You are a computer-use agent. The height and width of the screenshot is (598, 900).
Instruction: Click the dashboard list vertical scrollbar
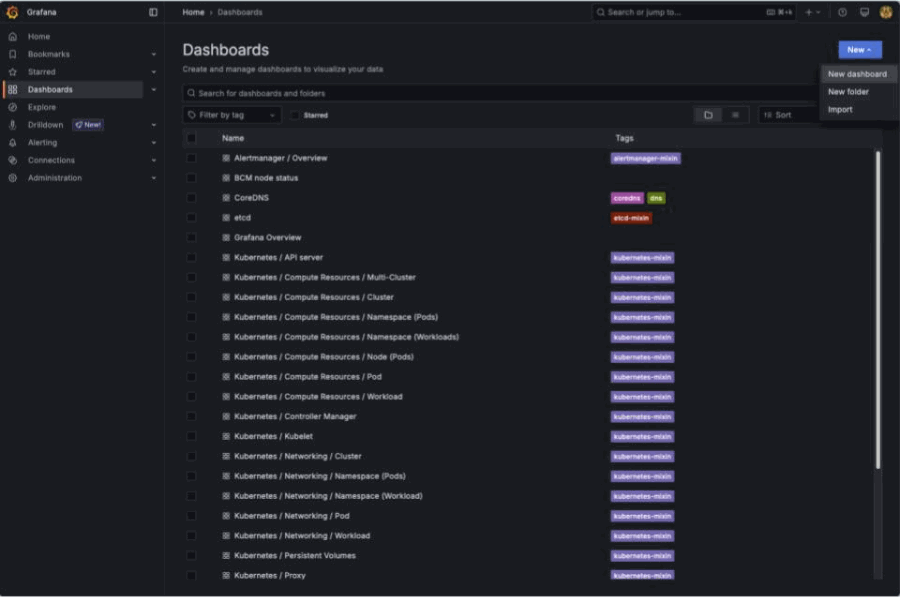[878, 310]
